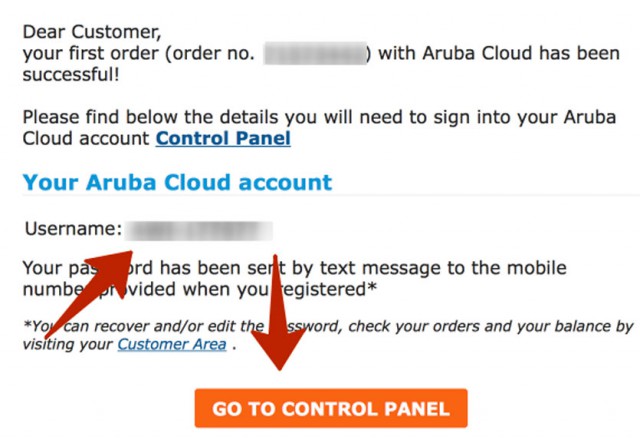Image resolution: width=640 pixels, height=443 pixels.
Task: Select the 'Your Aruba Cloud account' heading
Action: [177, 182]
